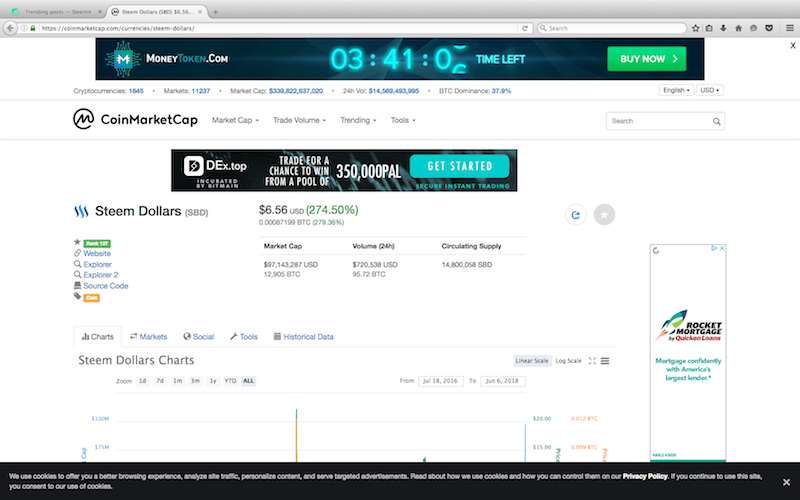Click the orange Coin tag
800x500 pixels.
point(91,298)
